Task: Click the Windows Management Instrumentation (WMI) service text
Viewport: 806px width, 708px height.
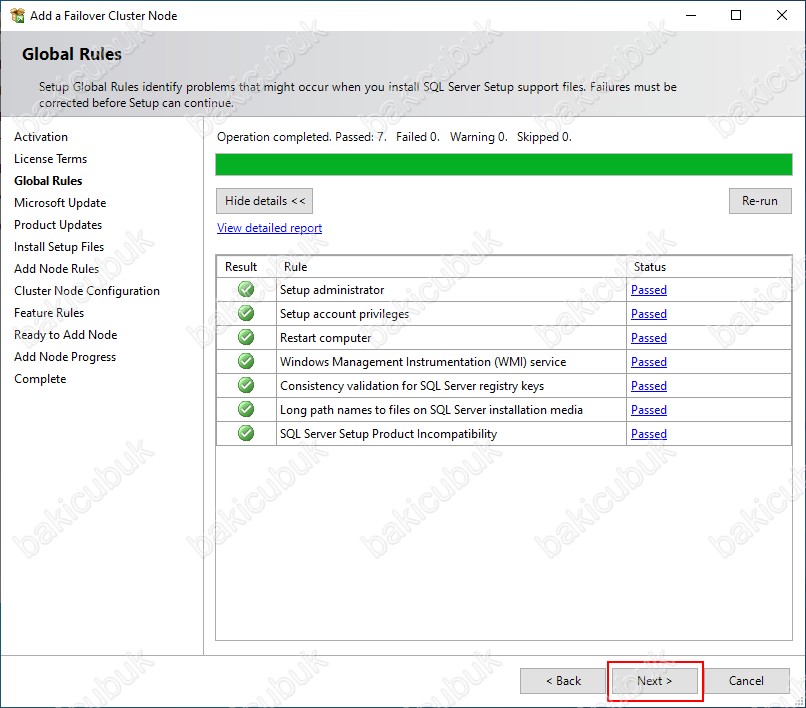Action: pyautogui.click(x=423, y=362)
